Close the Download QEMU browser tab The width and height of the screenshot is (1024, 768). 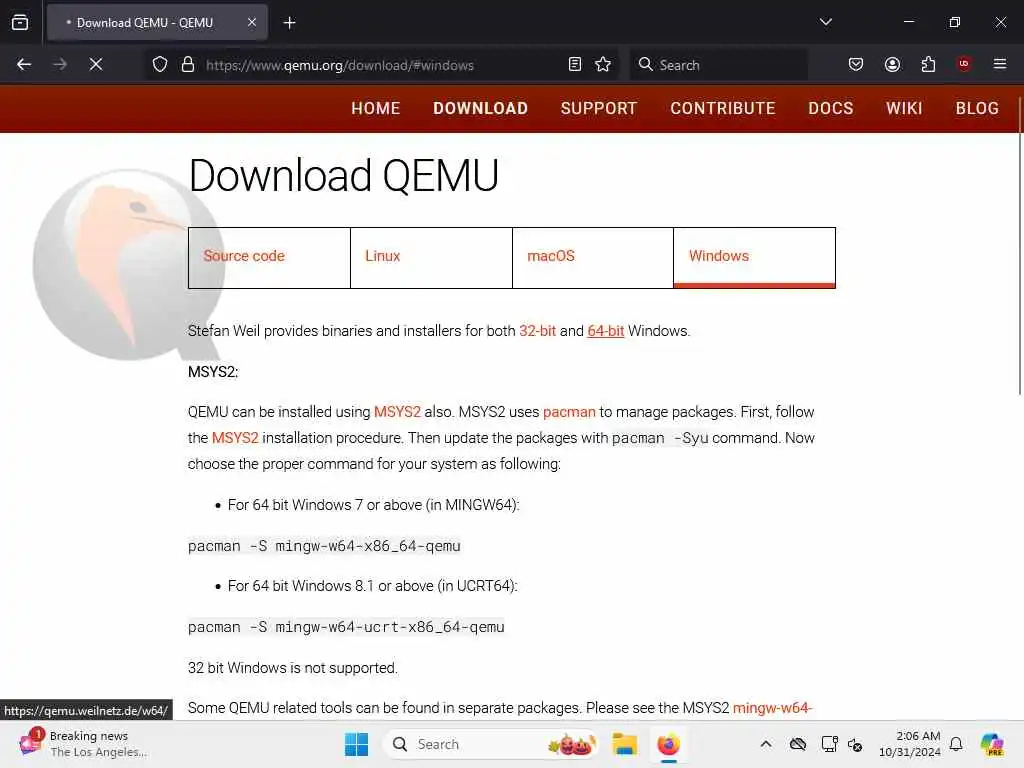[252, 22]
